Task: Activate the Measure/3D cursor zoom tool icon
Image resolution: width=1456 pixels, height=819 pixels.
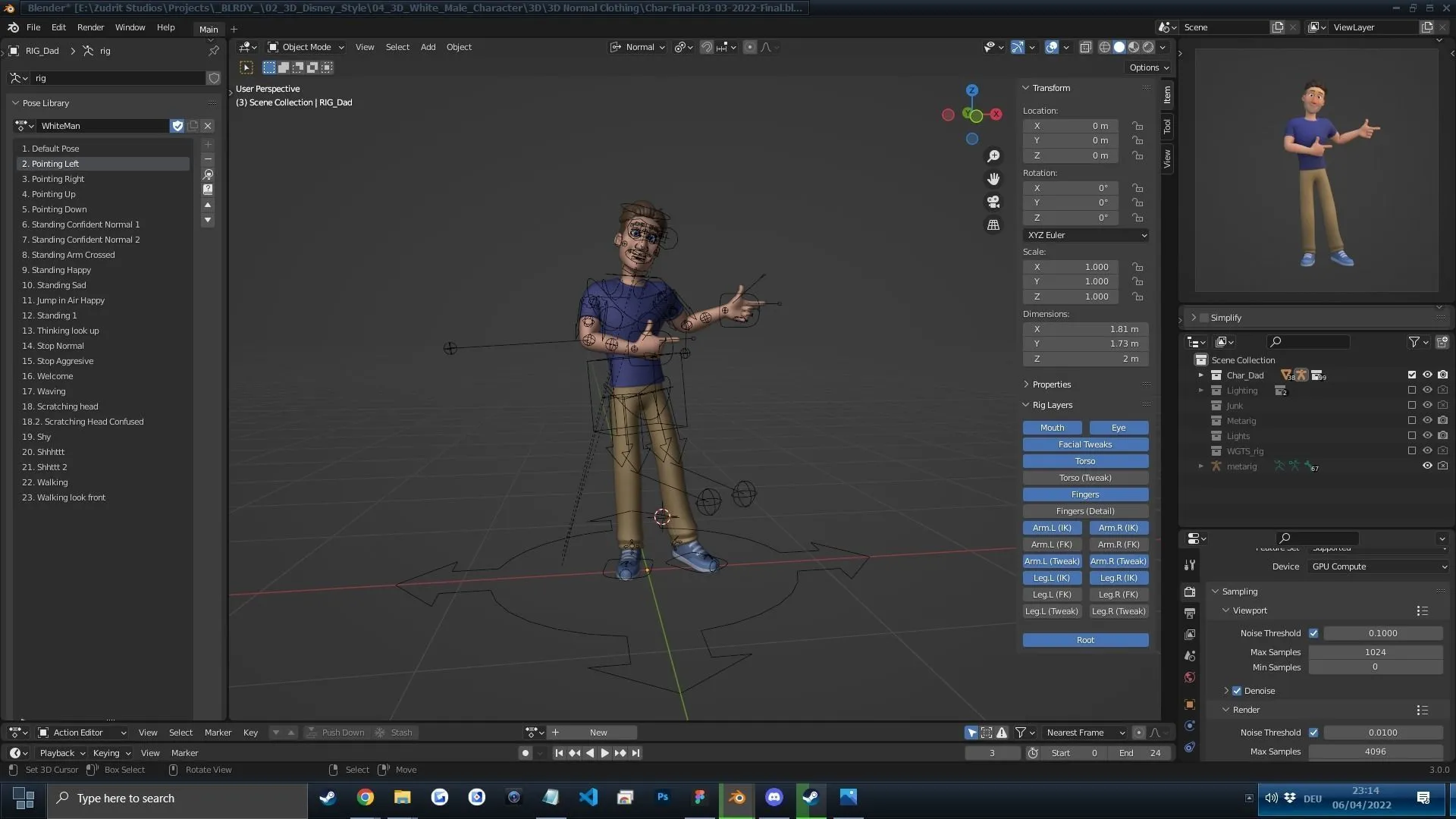Action: (x=993, y=155)
